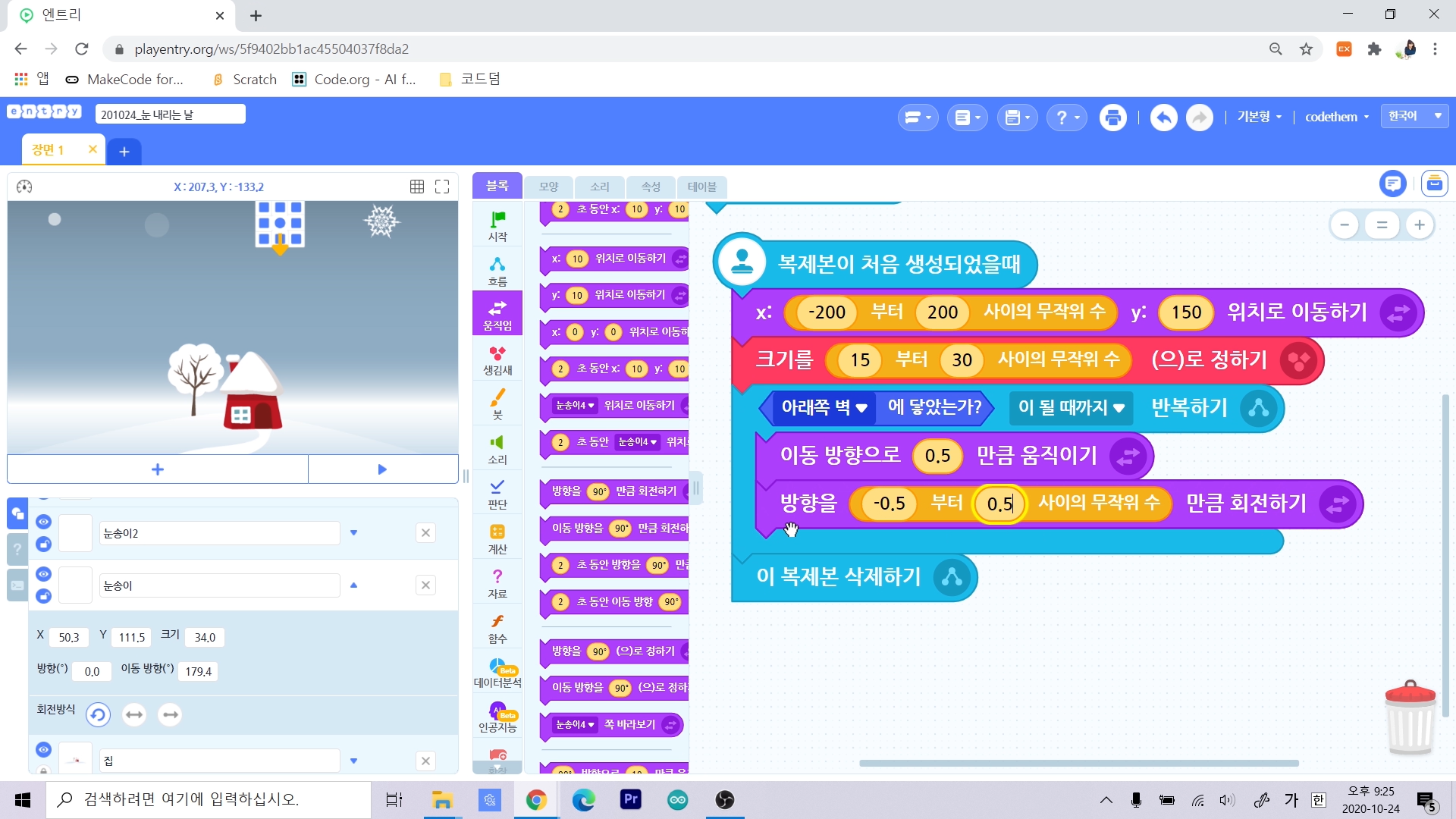This screenshot has height=819, width=1456.
Task: Open the 이 될 때까지 dropdown
Action: pos(1071,408)
